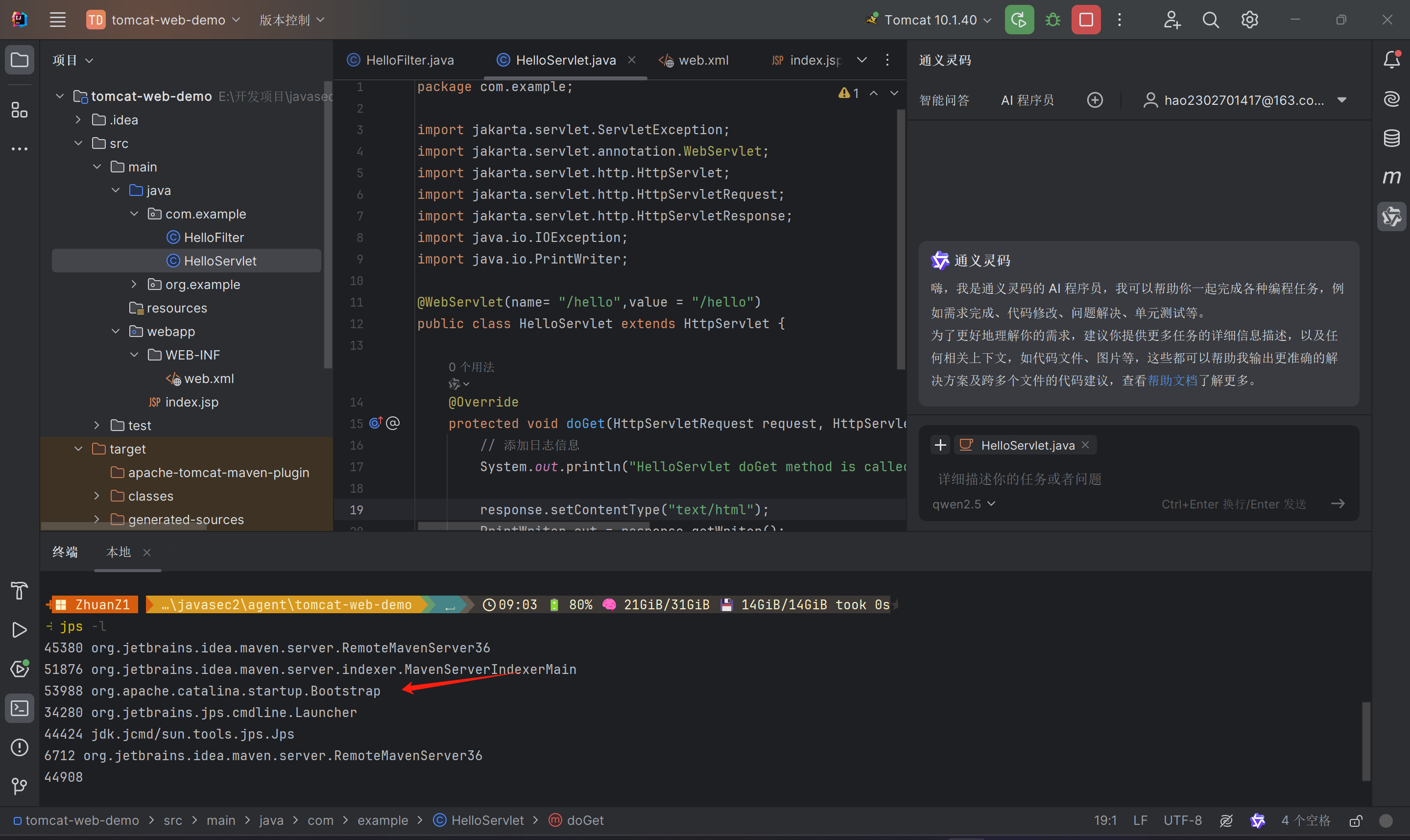Open the Search Everywhere magnifier
Viewport: 1410px width, 840px height.
tap(1210, 20)
